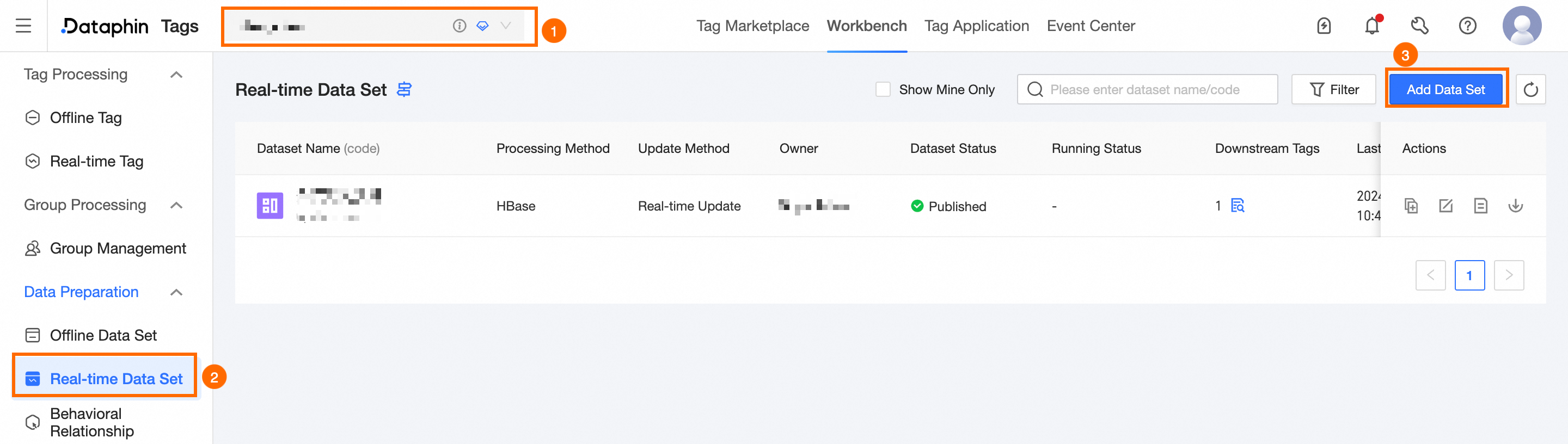
Task: Click the Add Data Set button
Action: 1445,89
